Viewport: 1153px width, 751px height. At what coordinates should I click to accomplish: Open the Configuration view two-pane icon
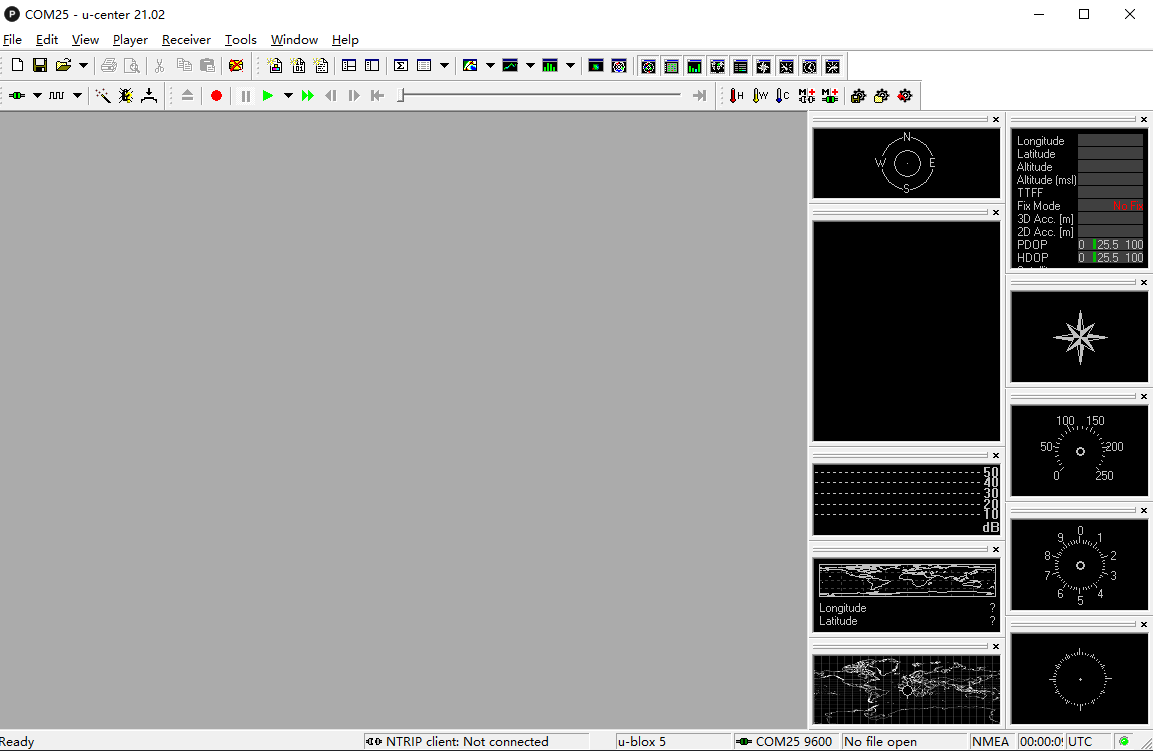click(372, 65)
